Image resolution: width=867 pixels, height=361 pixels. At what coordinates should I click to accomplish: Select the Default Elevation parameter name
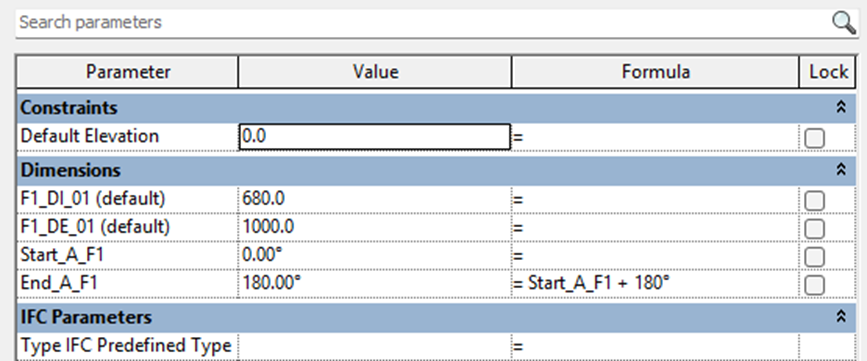(x=90, y=136)
